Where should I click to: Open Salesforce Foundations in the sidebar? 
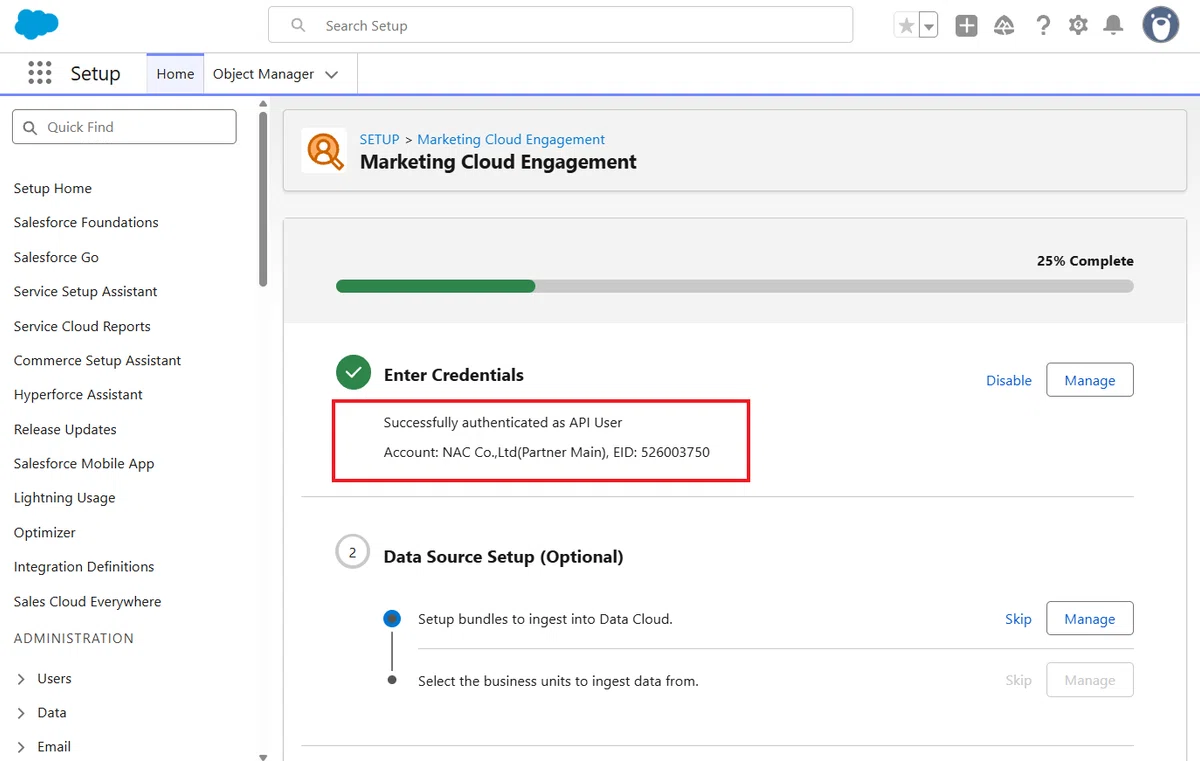[x=86, y=222]
